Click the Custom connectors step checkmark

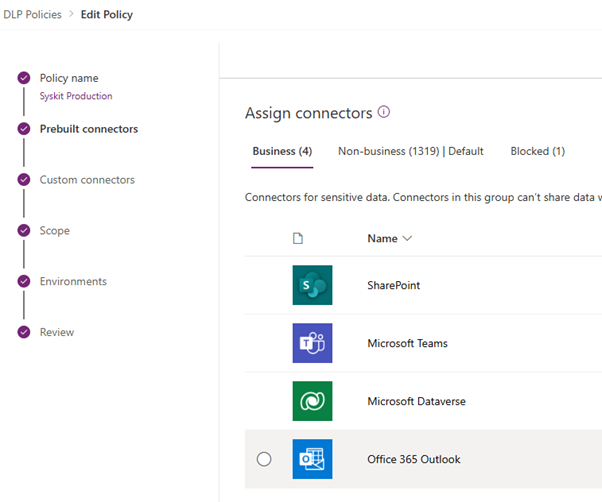[x=24, y=180]
